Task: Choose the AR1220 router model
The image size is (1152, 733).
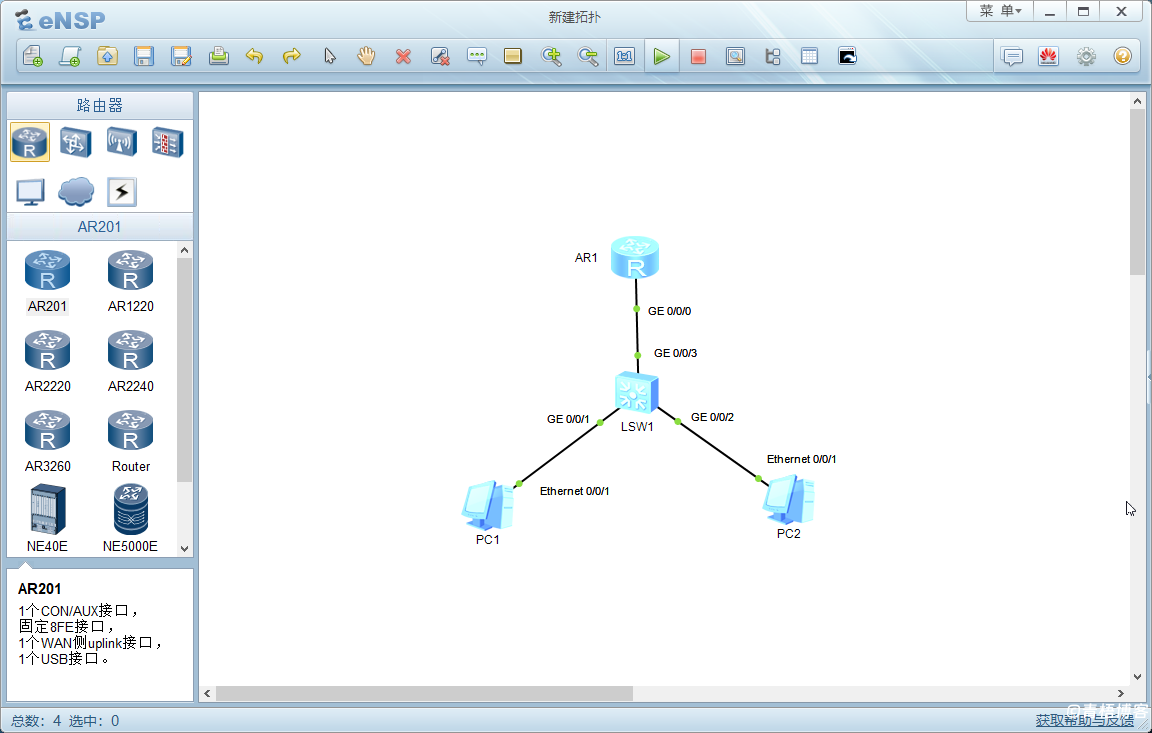Action: tap(131, 282)
